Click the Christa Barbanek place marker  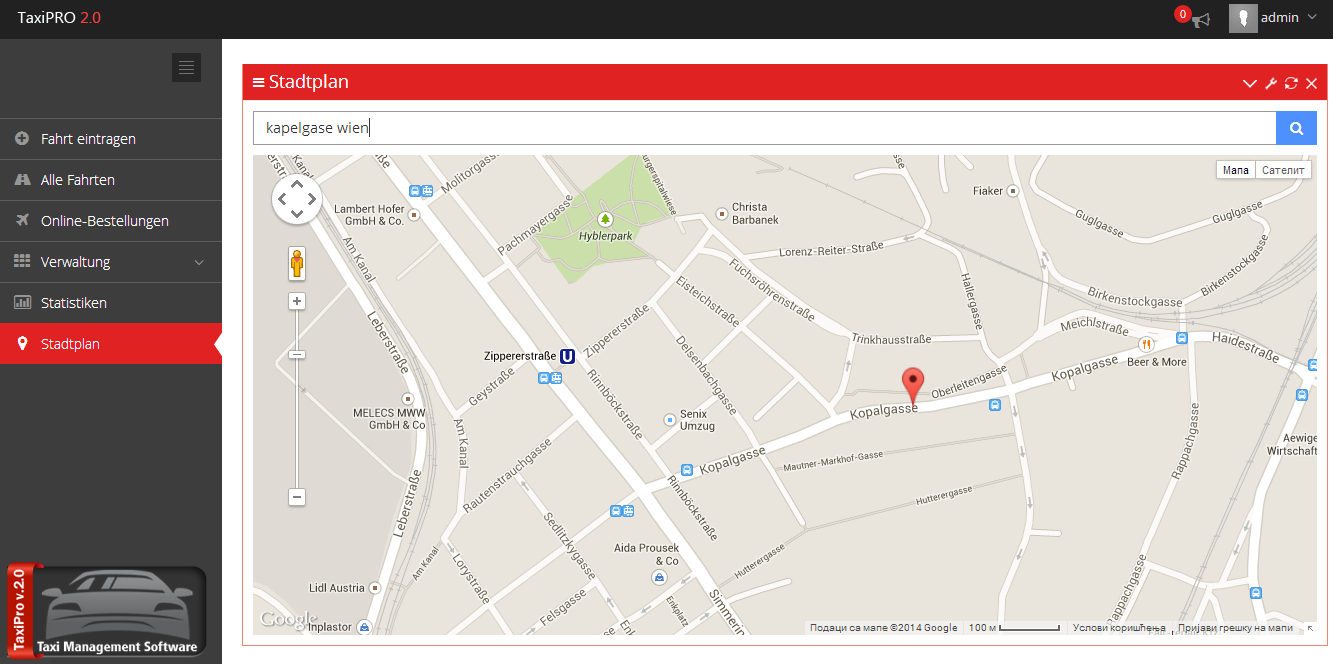722,212
